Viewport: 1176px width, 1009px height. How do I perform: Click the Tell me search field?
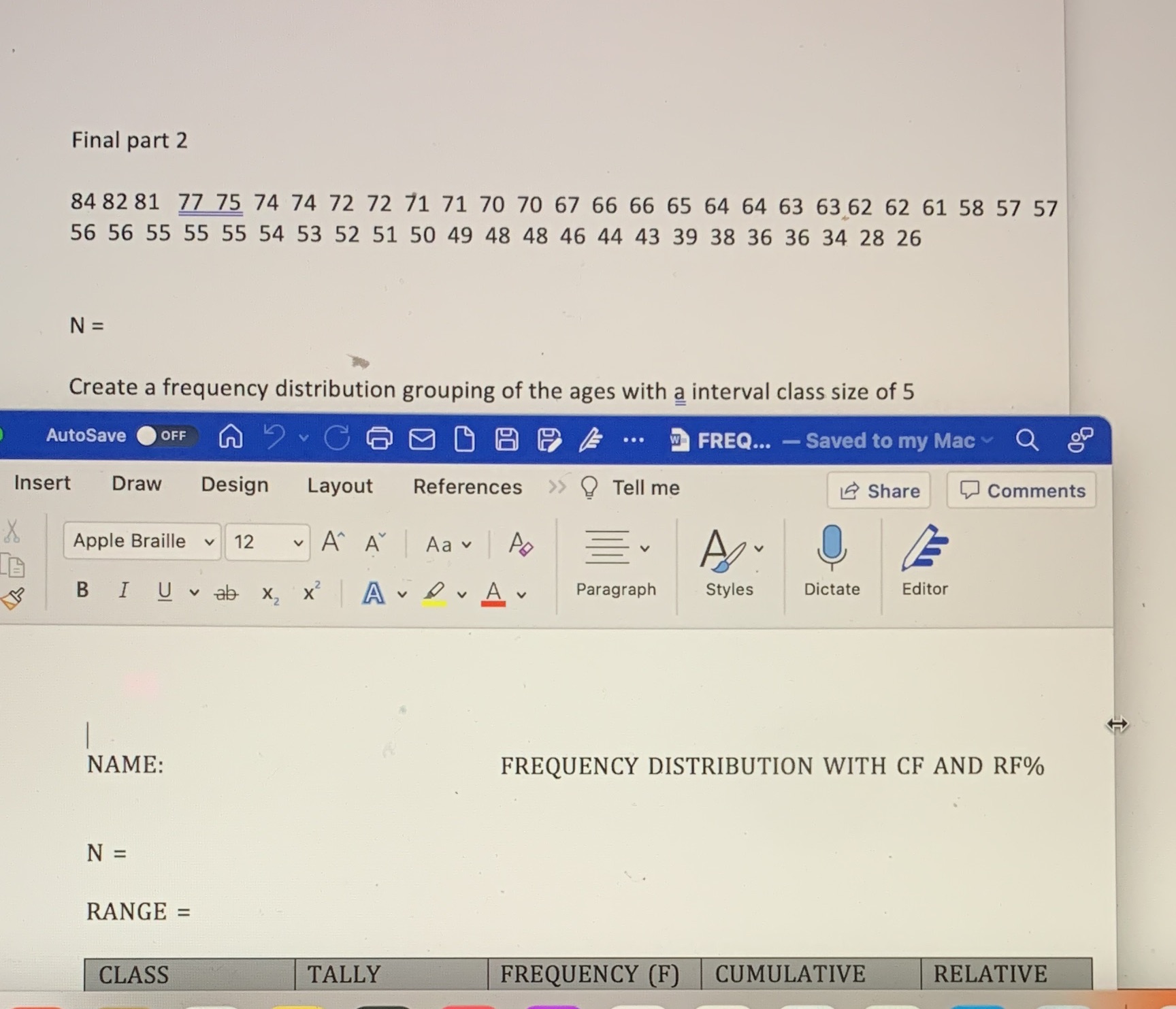[644, 487]
